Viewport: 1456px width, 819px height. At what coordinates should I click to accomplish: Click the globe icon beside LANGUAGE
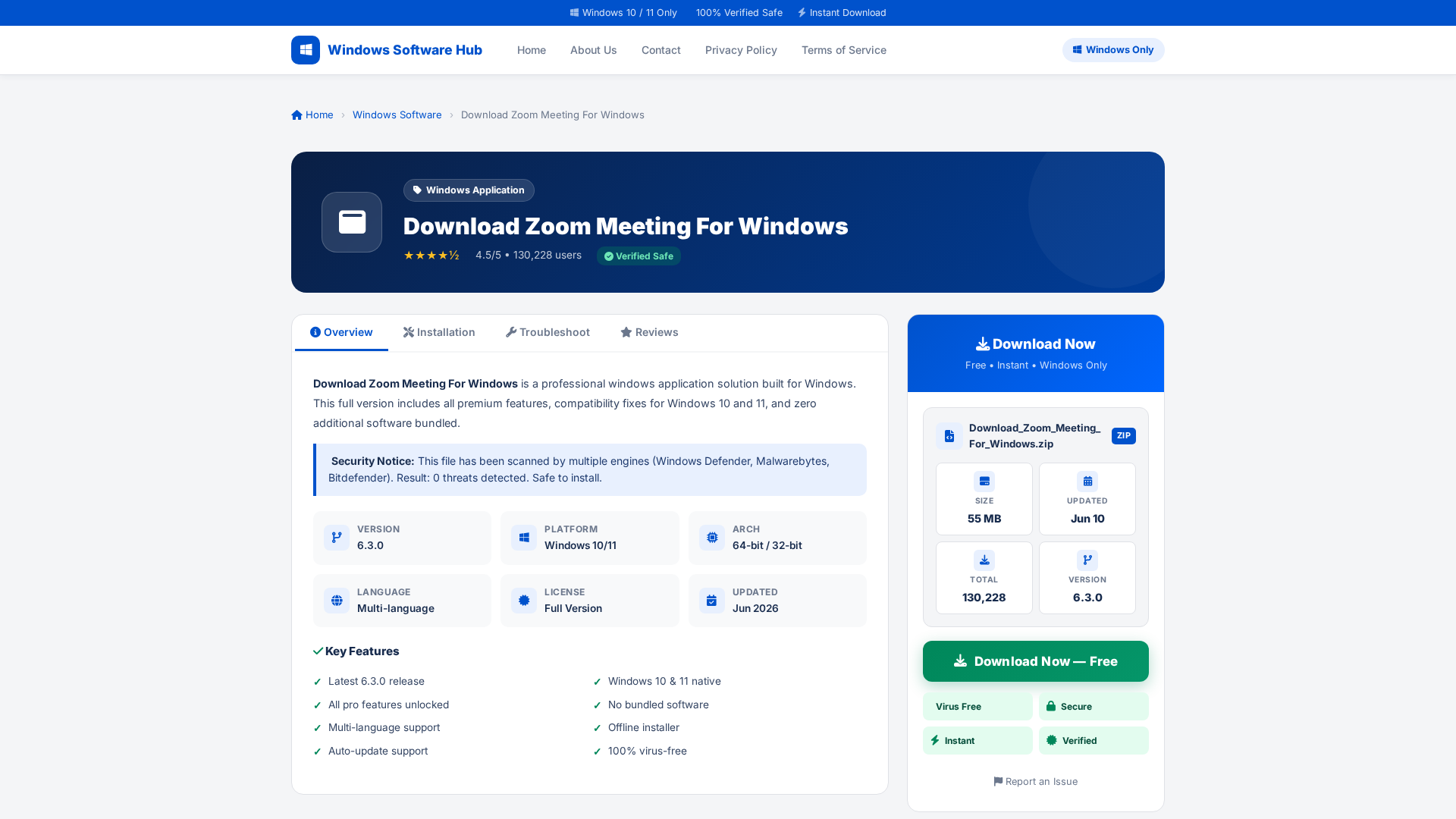337,601
